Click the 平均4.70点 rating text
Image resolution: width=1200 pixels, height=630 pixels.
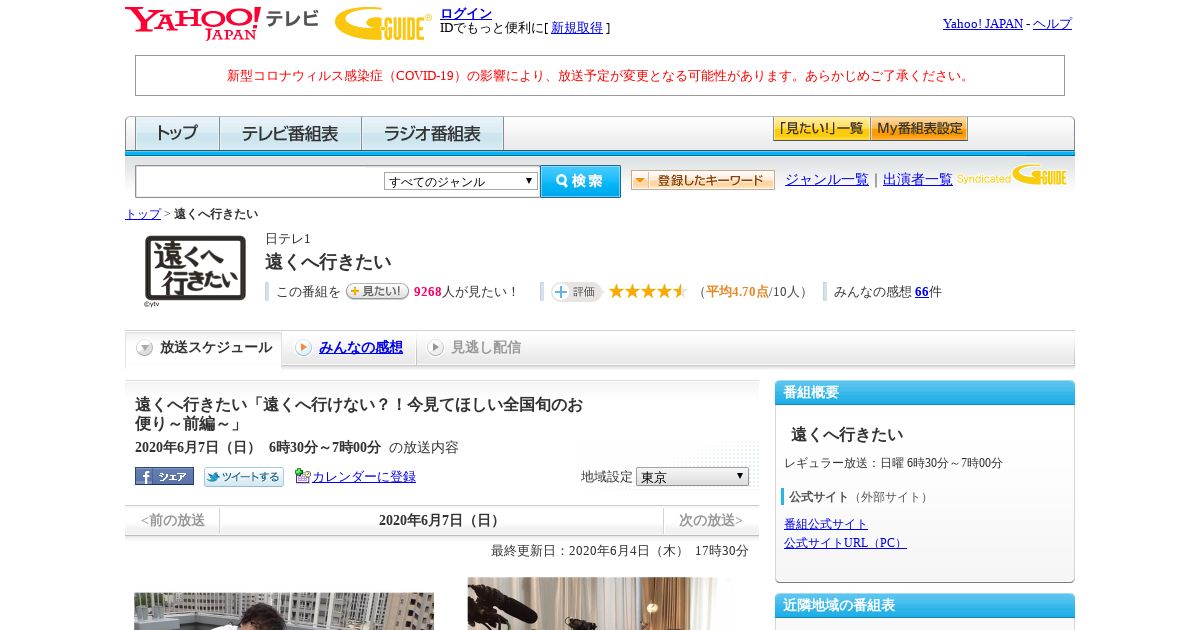point(737,292)
